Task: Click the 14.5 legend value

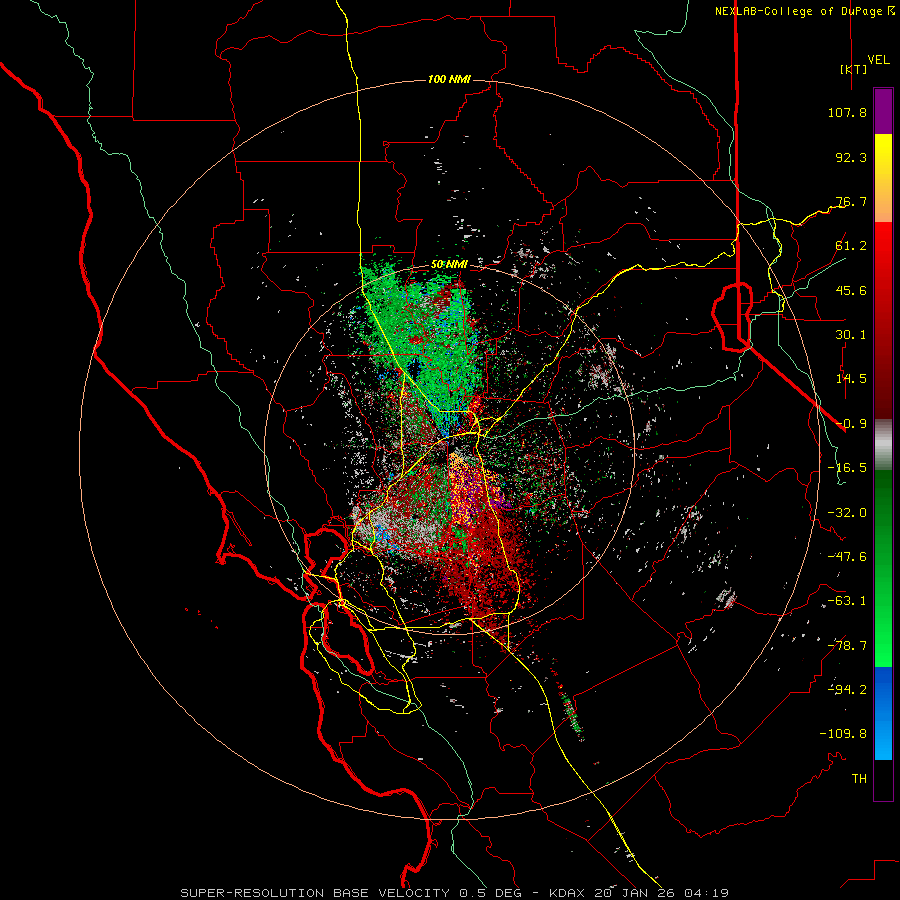Action: 851,379
